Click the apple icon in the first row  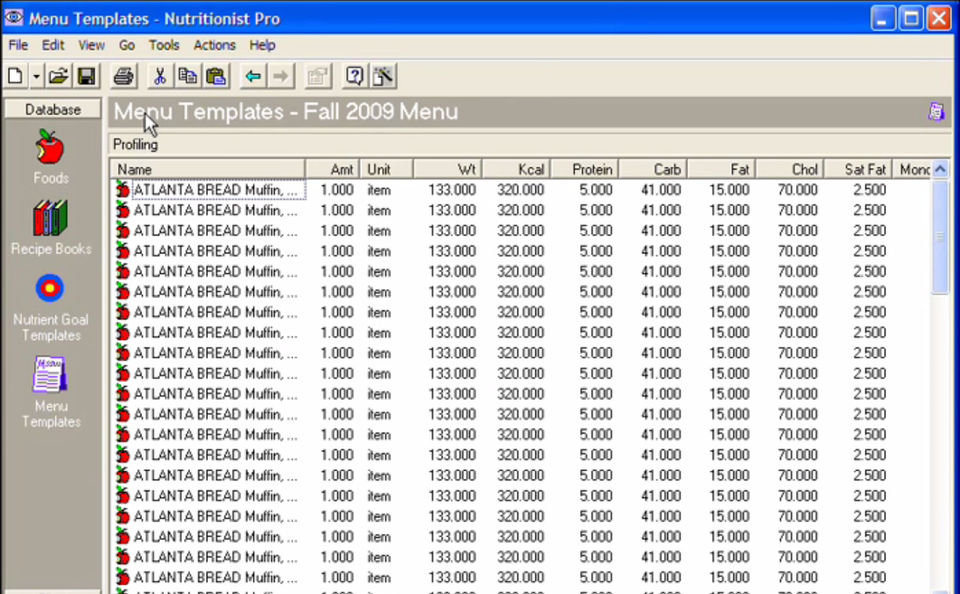[x=122, y=190]
